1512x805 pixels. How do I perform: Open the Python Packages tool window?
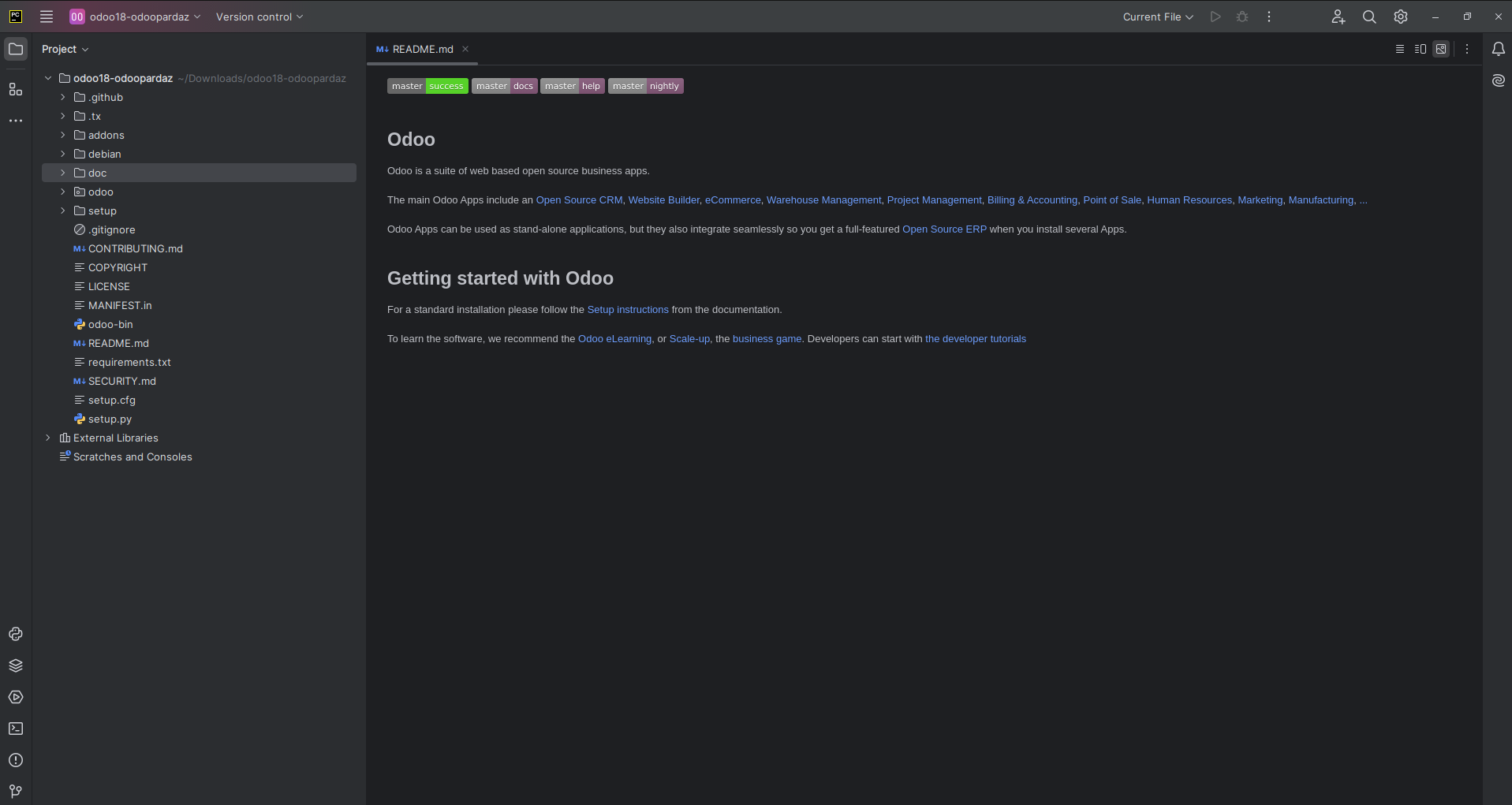pyautogui.click(x=16, y=665)
